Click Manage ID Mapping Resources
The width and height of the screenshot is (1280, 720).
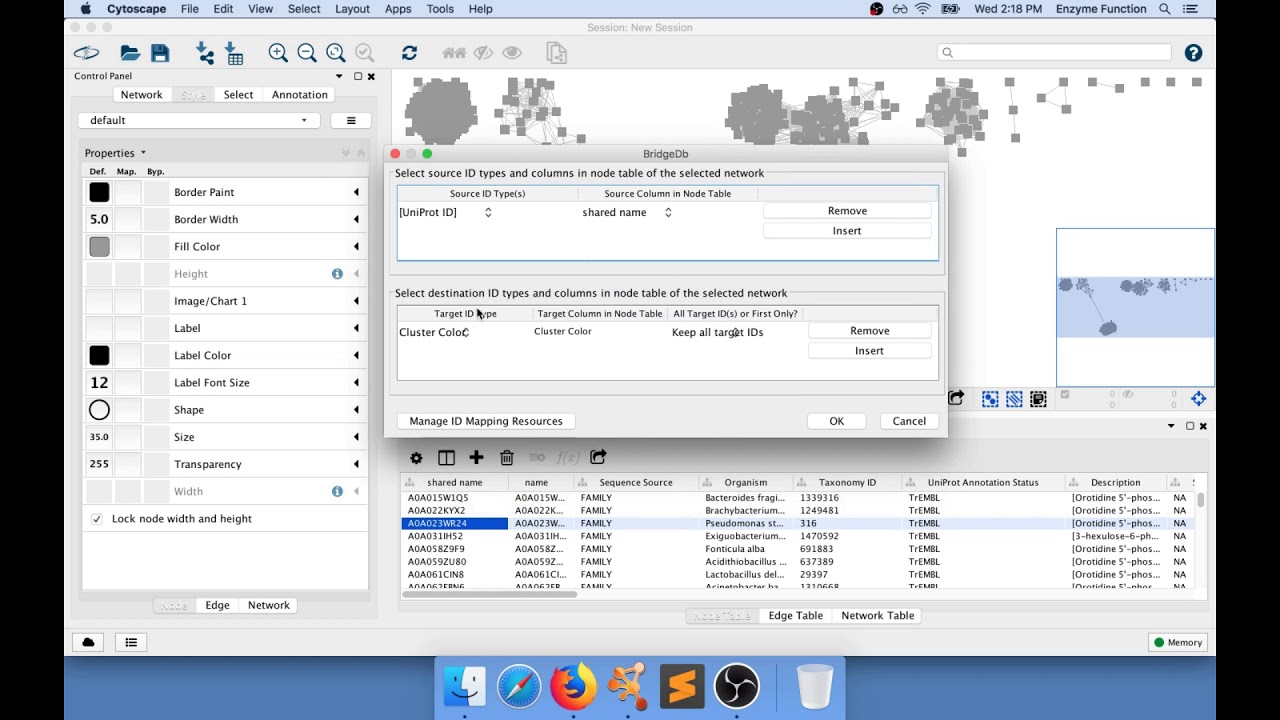point(486,422)
